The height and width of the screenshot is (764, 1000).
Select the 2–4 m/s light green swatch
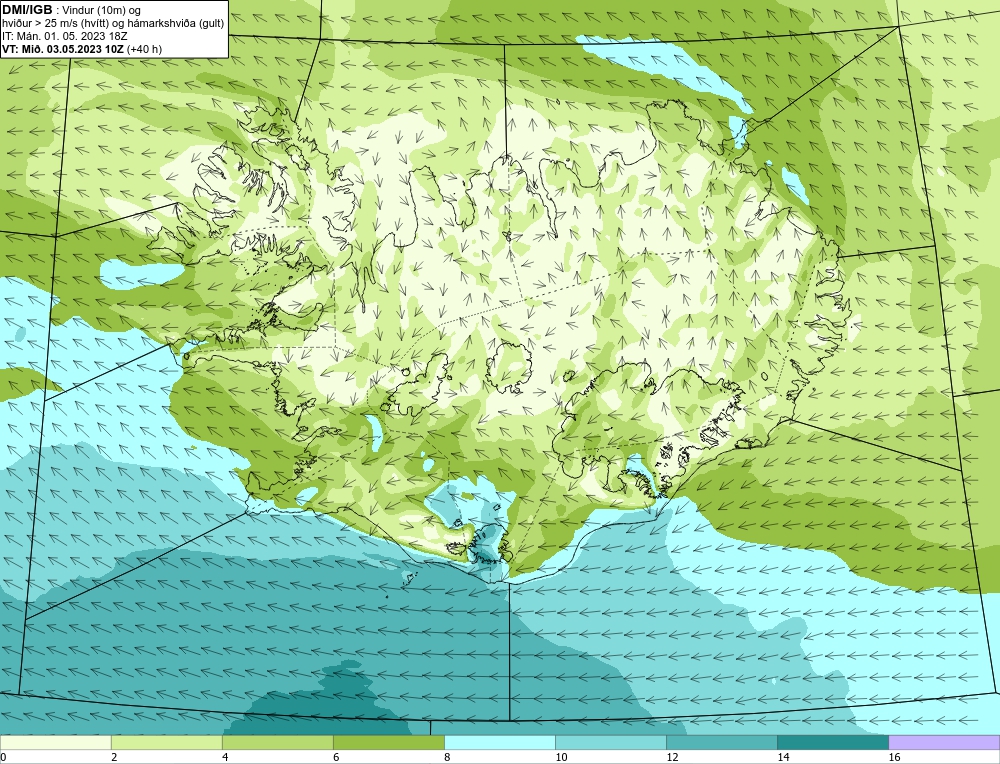click(x=166, y=742)
